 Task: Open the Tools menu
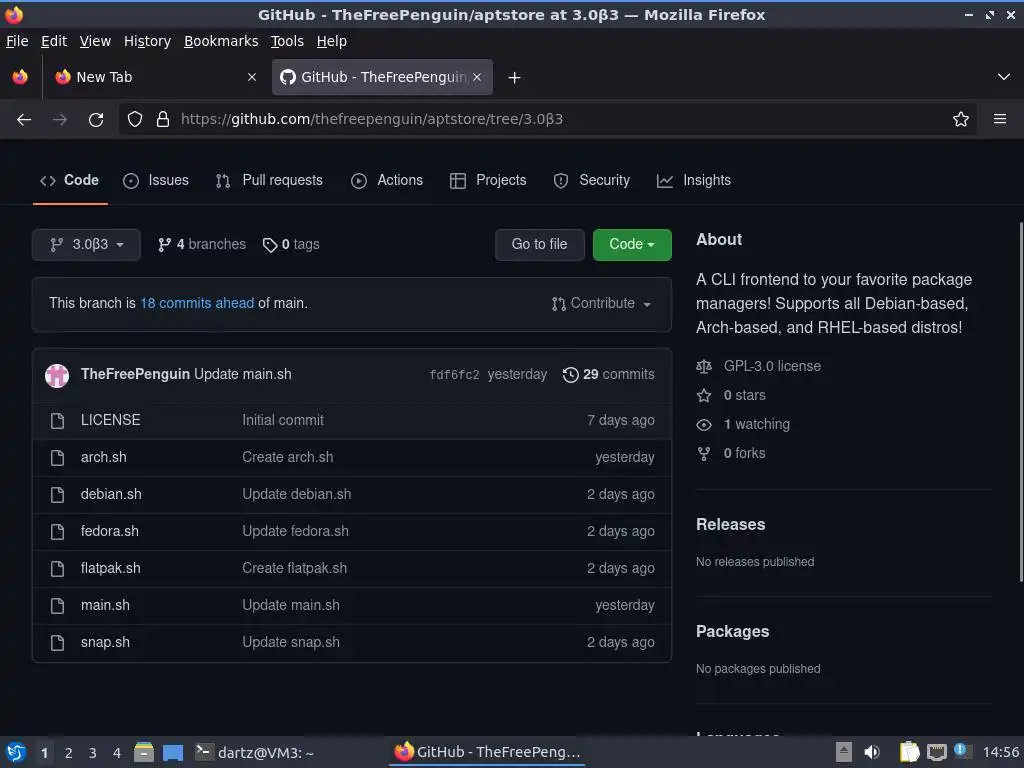(x=287, y=41)
